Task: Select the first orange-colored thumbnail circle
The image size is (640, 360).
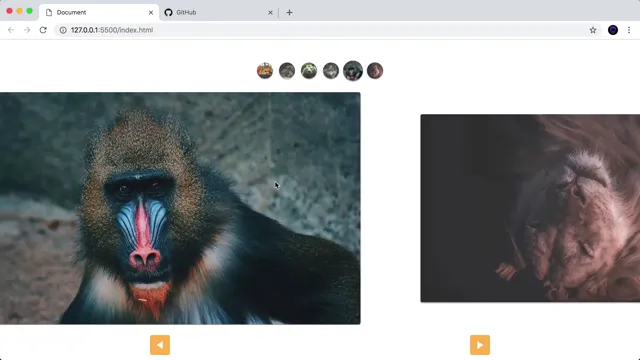Action: click(265, 71)
